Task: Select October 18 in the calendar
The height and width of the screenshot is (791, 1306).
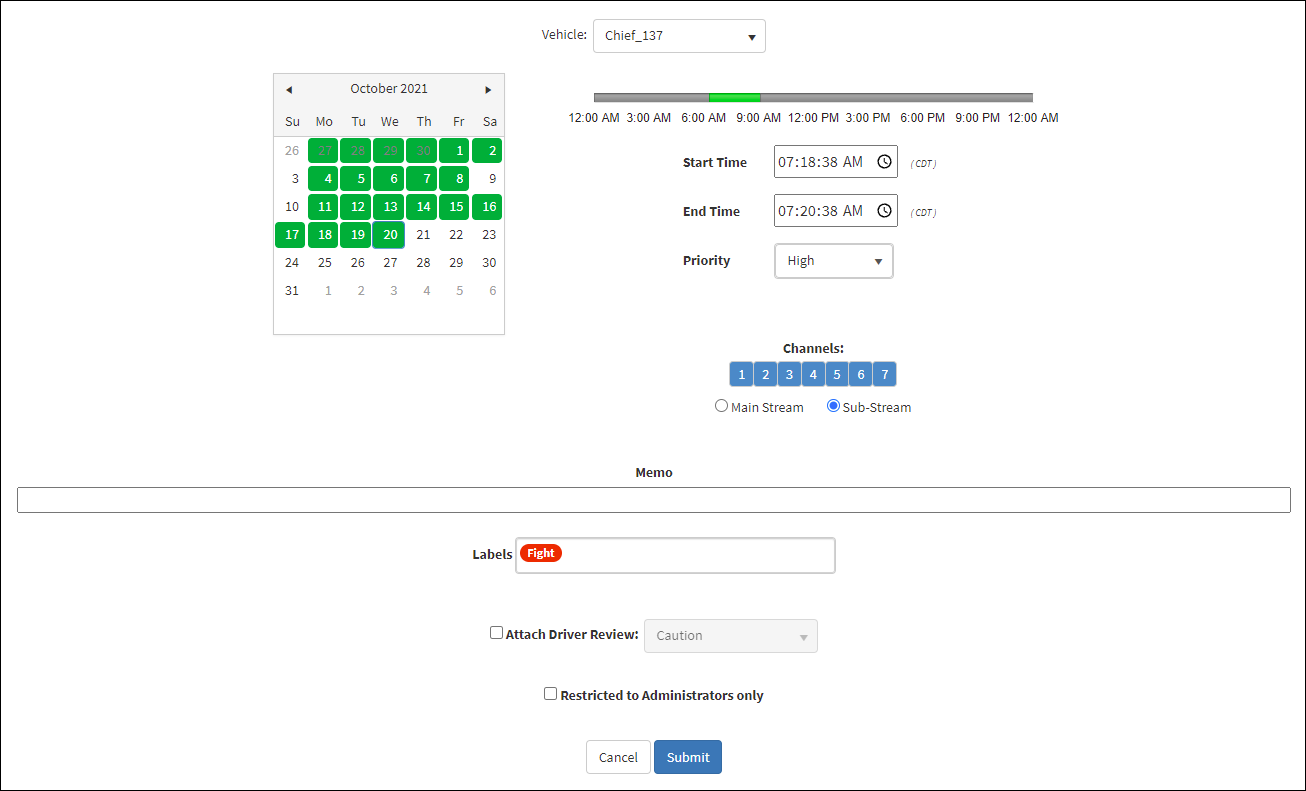Action: [x=323, y=235]
